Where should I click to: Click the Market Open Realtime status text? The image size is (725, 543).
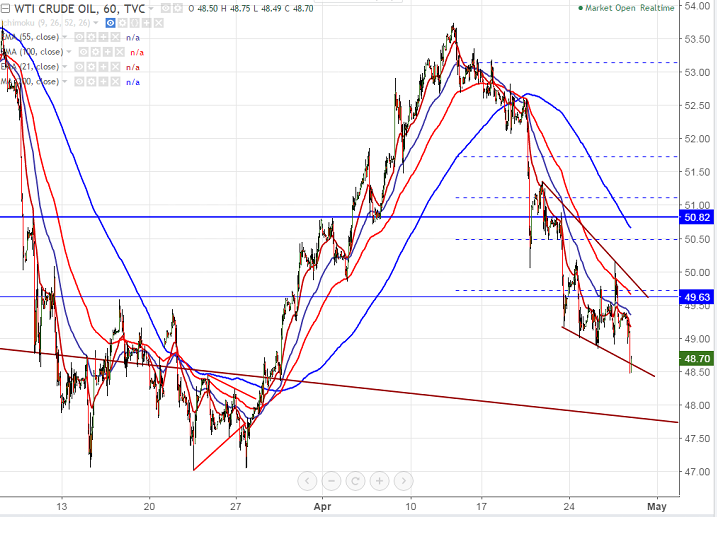(629, 8)
